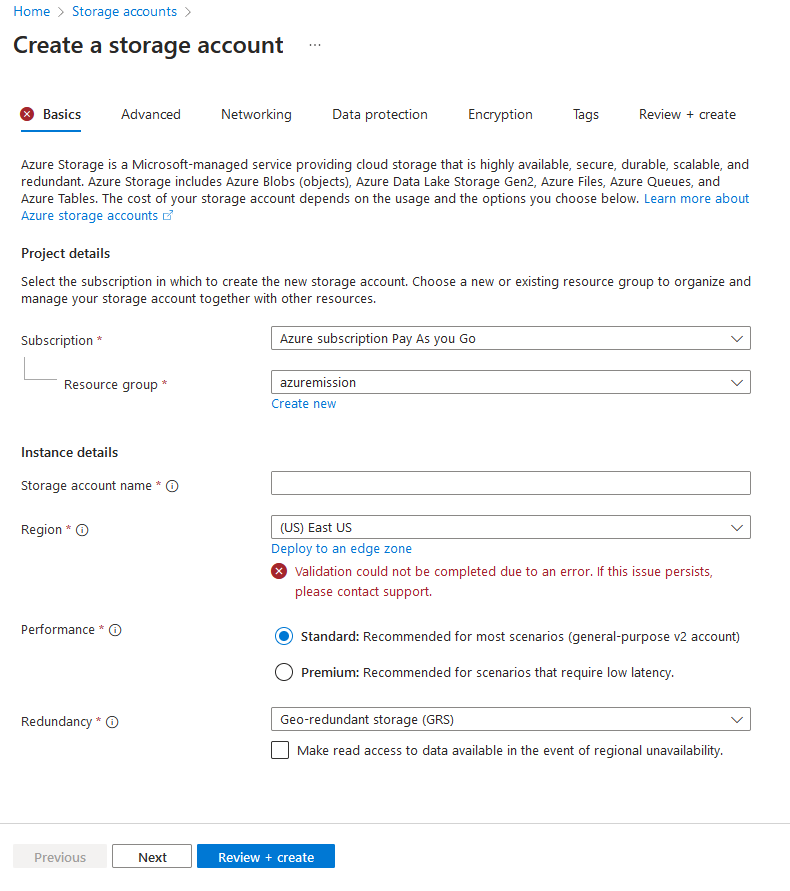Screen dimensions: 790x891
Task: Click the Project details heading
Action: 65,253
